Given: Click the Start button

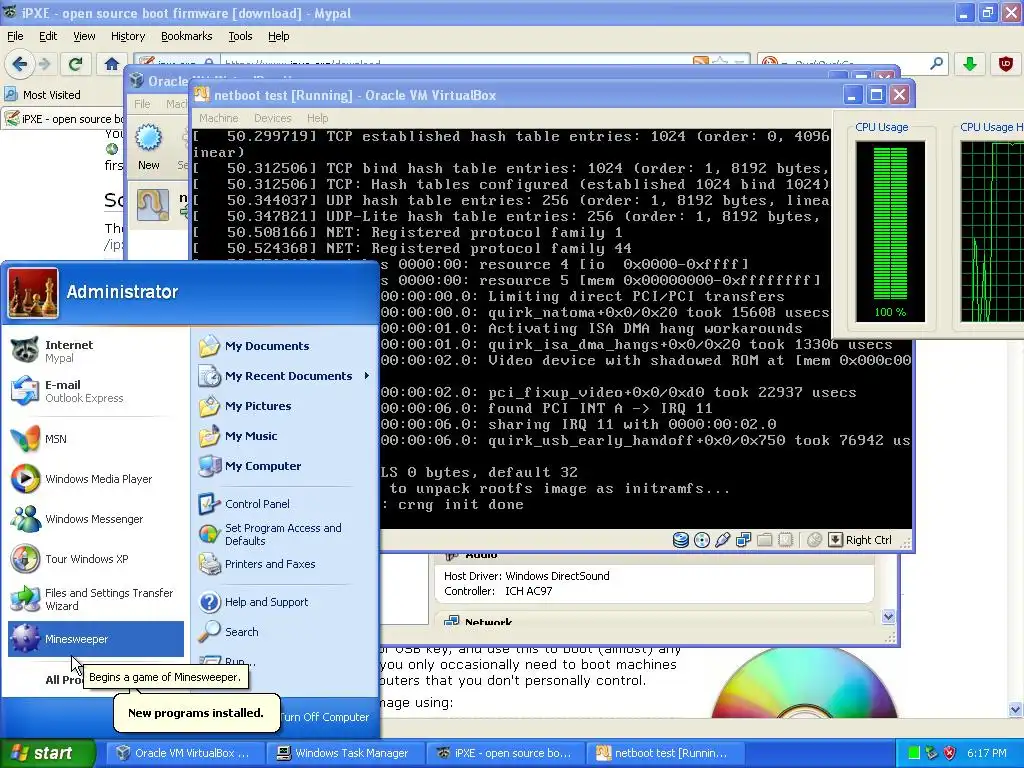Looking at the screenshot, I should 47,753.
